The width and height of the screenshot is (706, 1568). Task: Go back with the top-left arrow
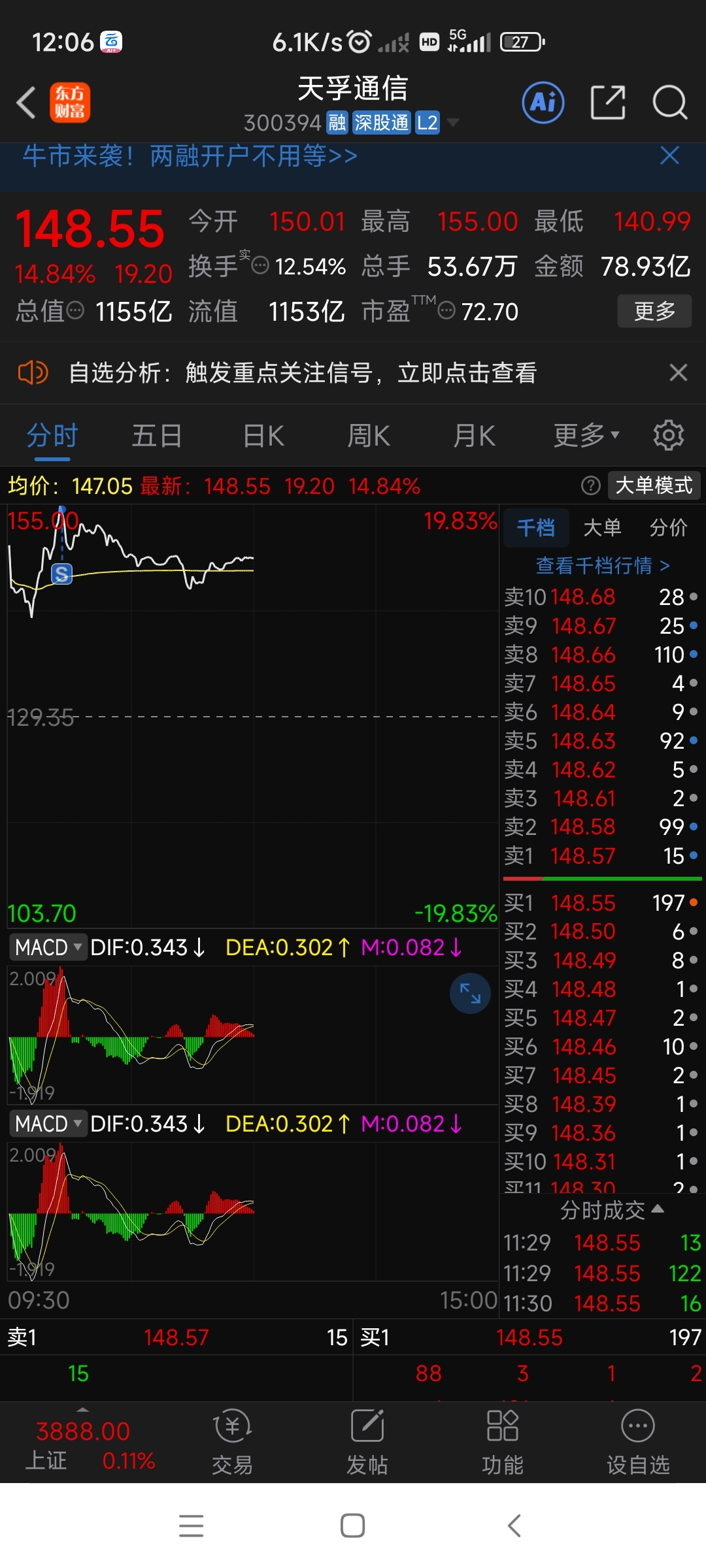click(26, 103)
